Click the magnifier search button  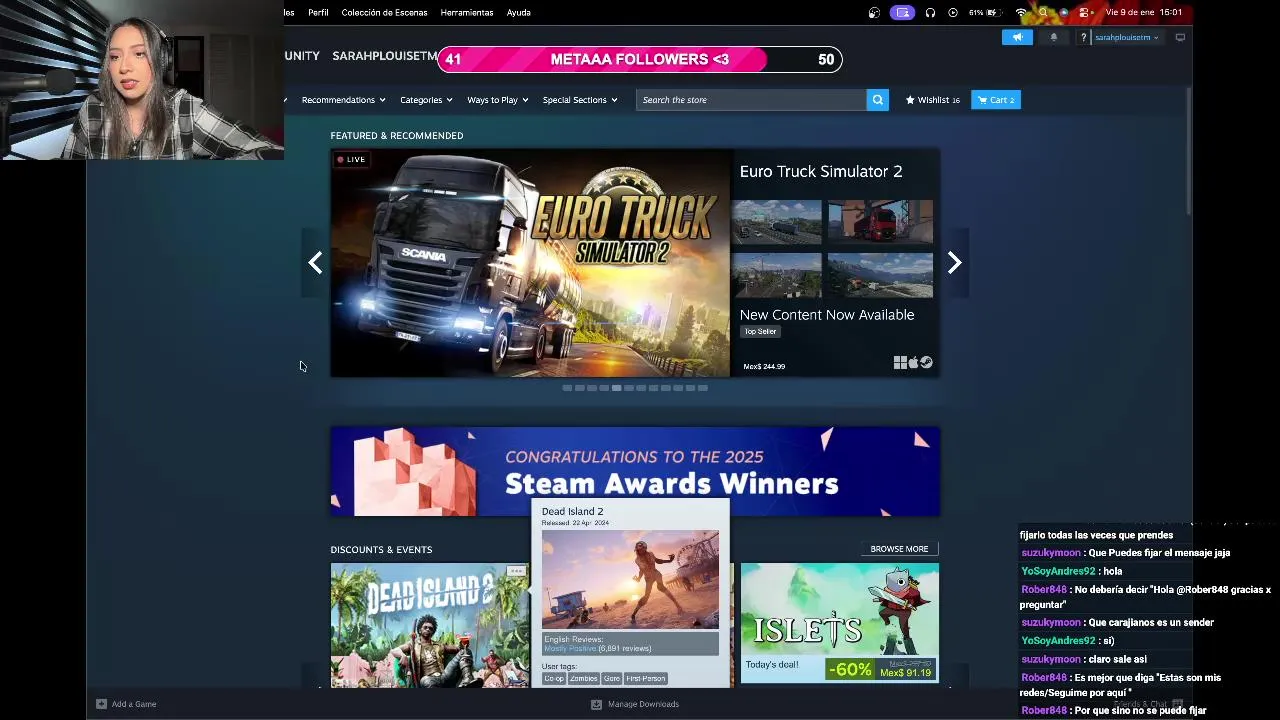877,100
